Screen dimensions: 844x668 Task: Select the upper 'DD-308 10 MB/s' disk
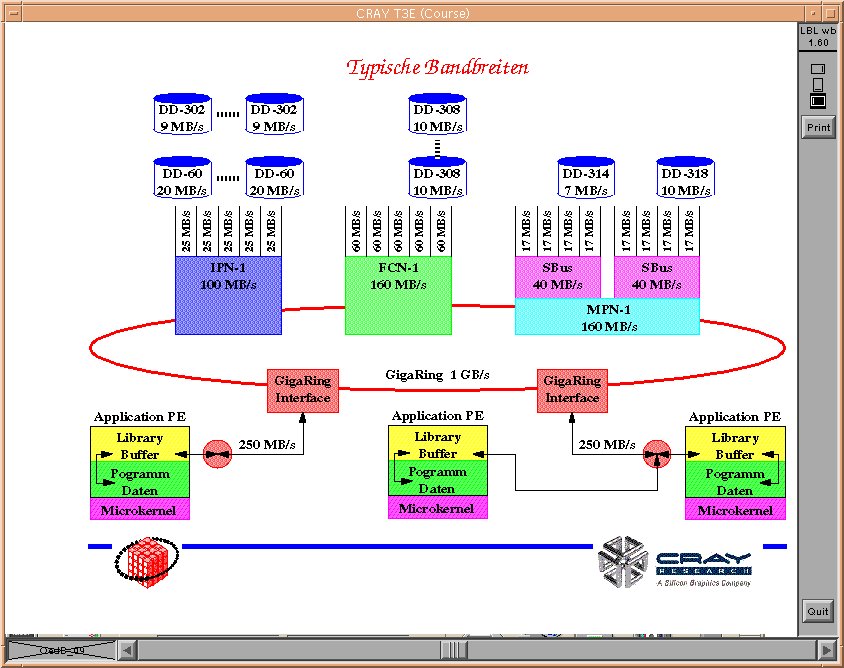tap(437, 114)
